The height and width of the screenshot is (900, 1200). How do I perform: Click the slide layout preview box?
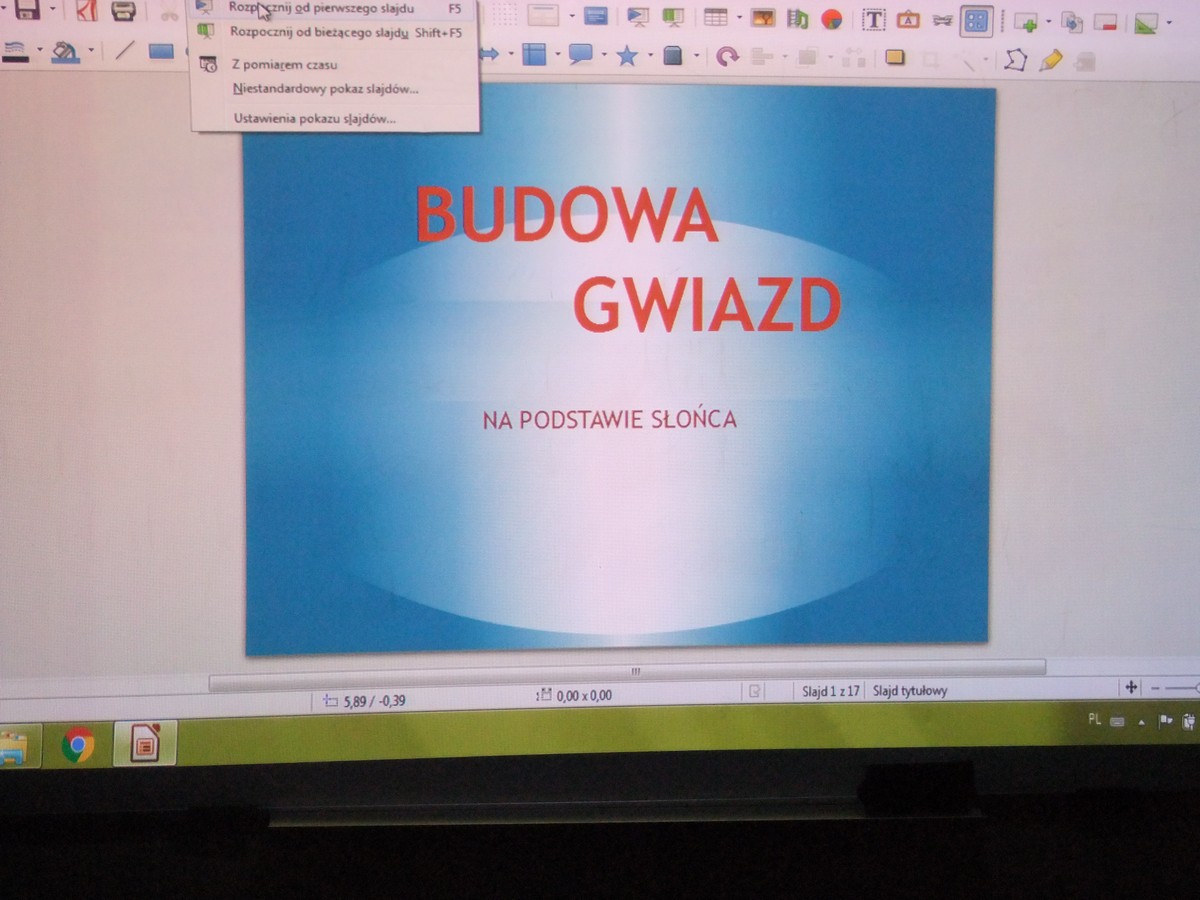pyautogui.click(x=543, y=15)
